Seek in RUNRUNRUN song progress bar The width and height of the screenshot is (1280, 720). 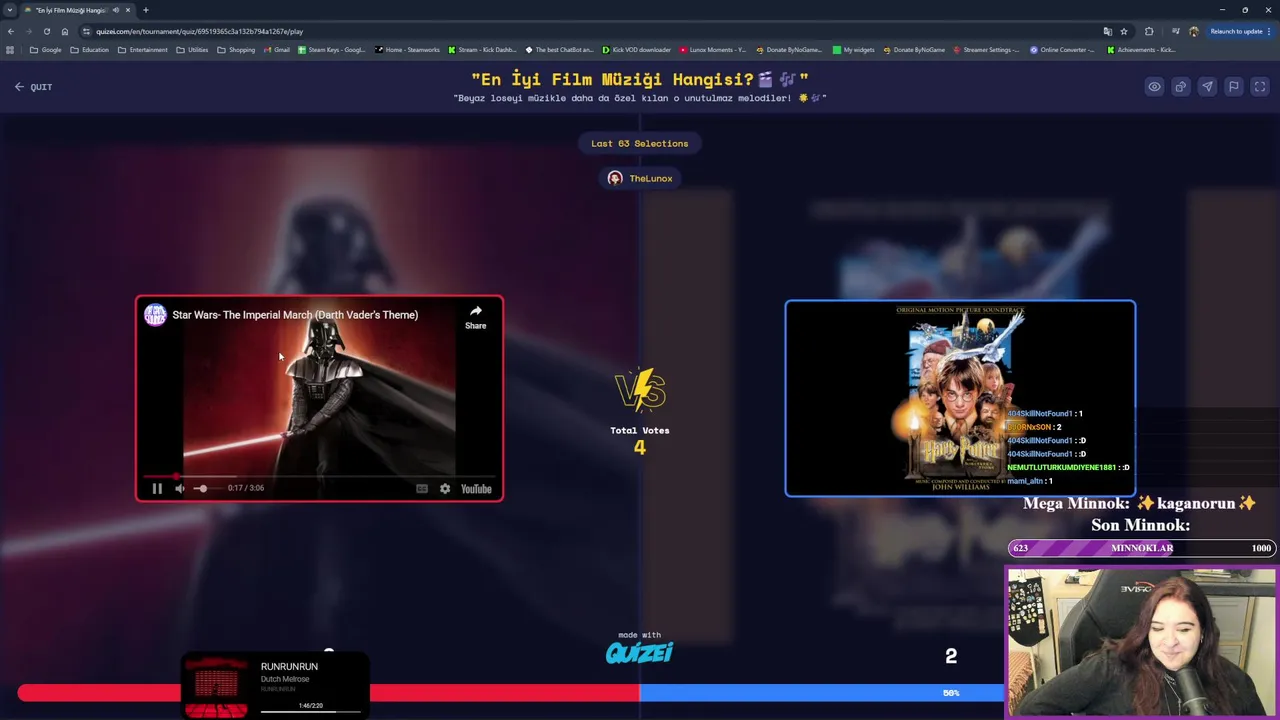[311, 712]
